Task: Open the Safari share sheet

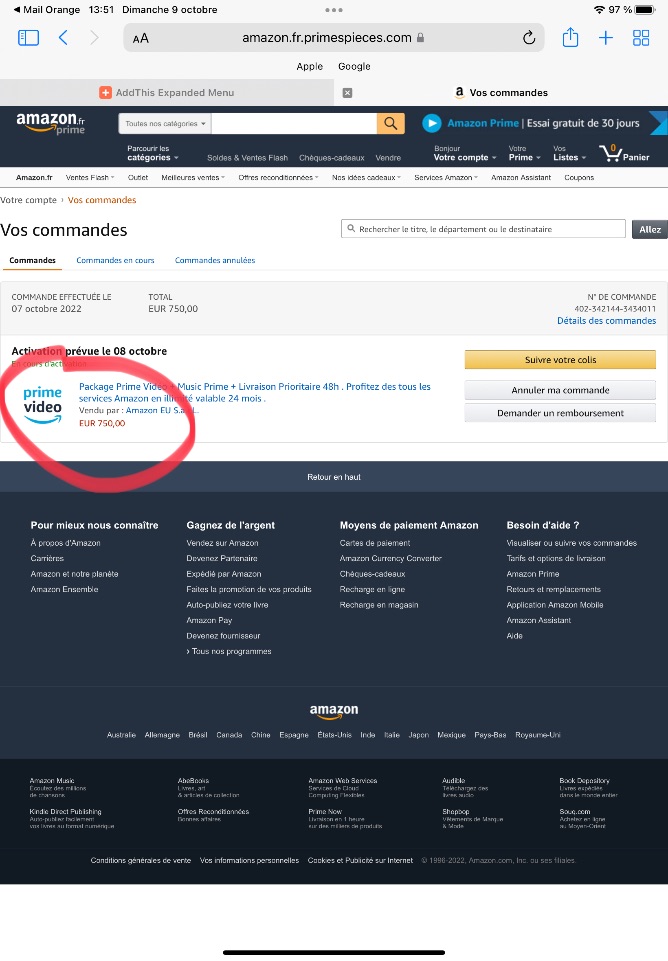Action: (571, 37)
